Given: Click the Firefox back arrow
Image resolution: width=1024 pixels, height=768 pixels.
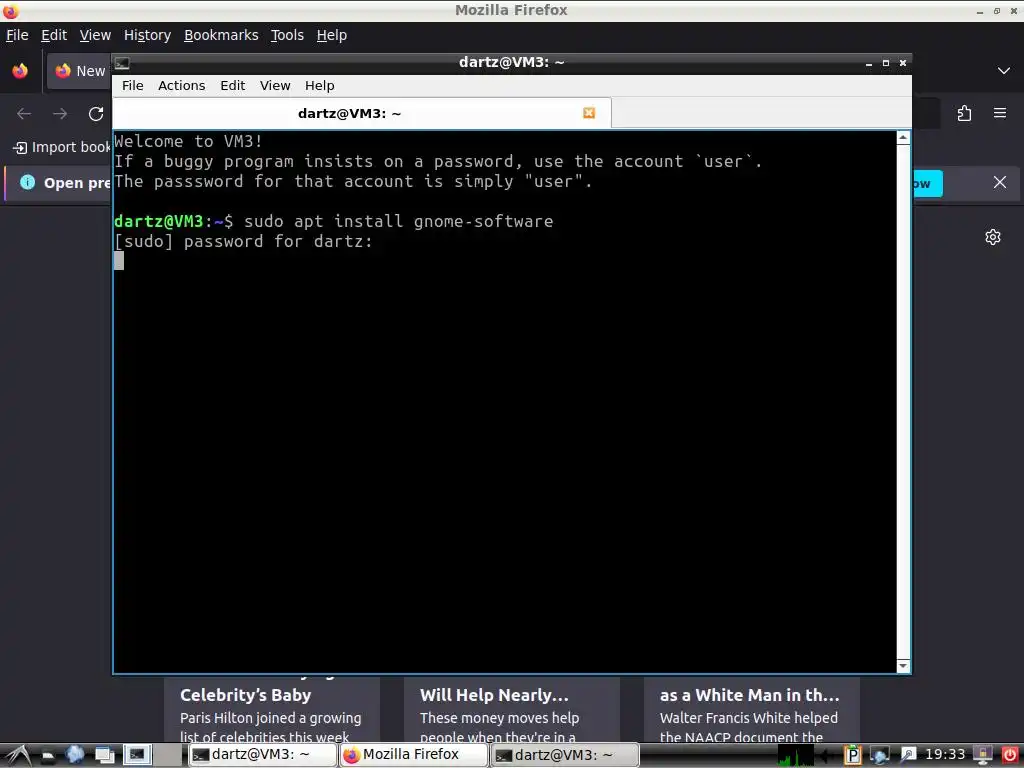Looking at the screenshot, I should 24,114.
